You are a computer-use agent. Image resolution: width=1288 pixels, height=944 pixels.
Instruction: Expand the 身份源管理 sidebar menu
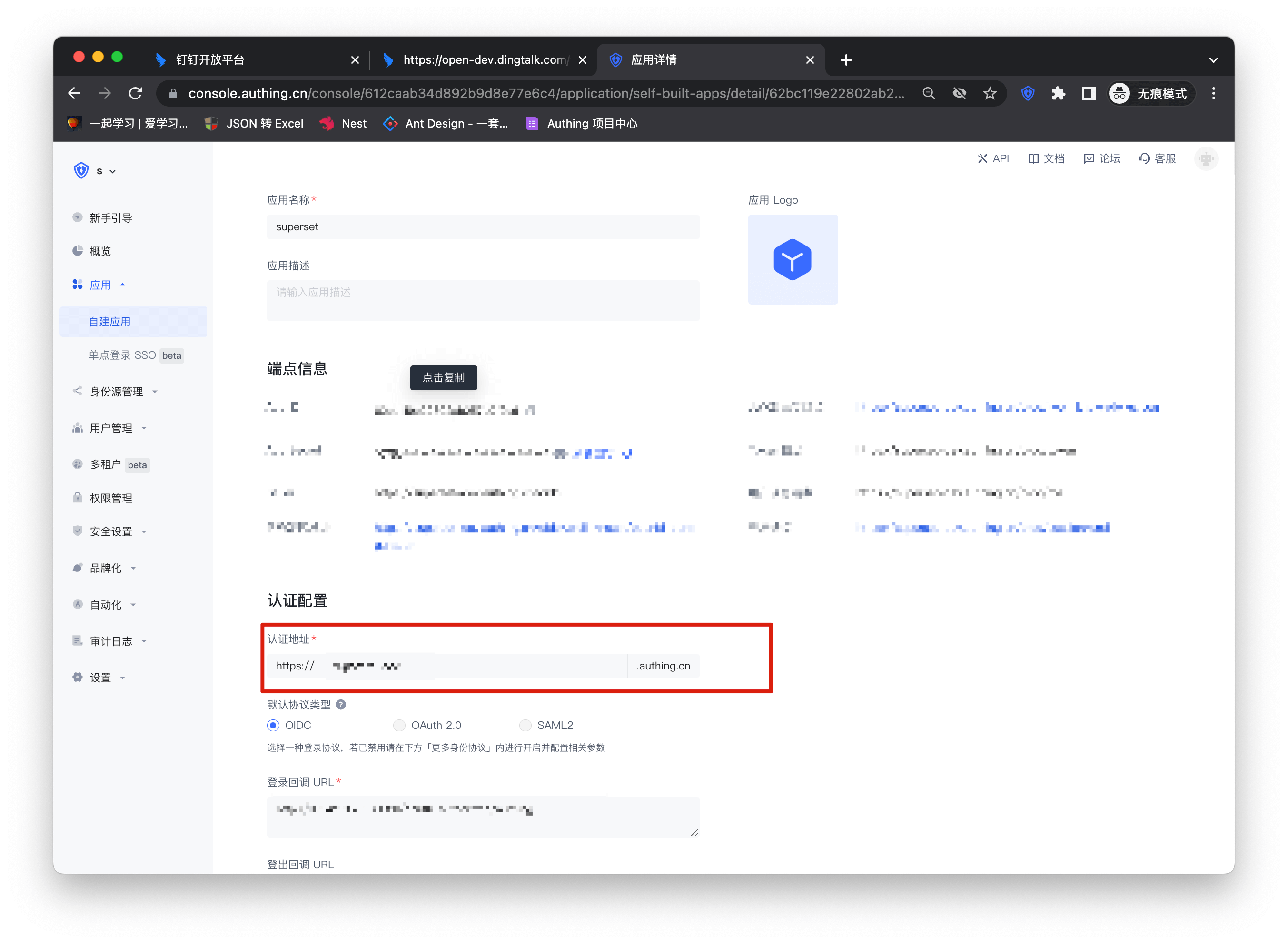click(116, 392)
